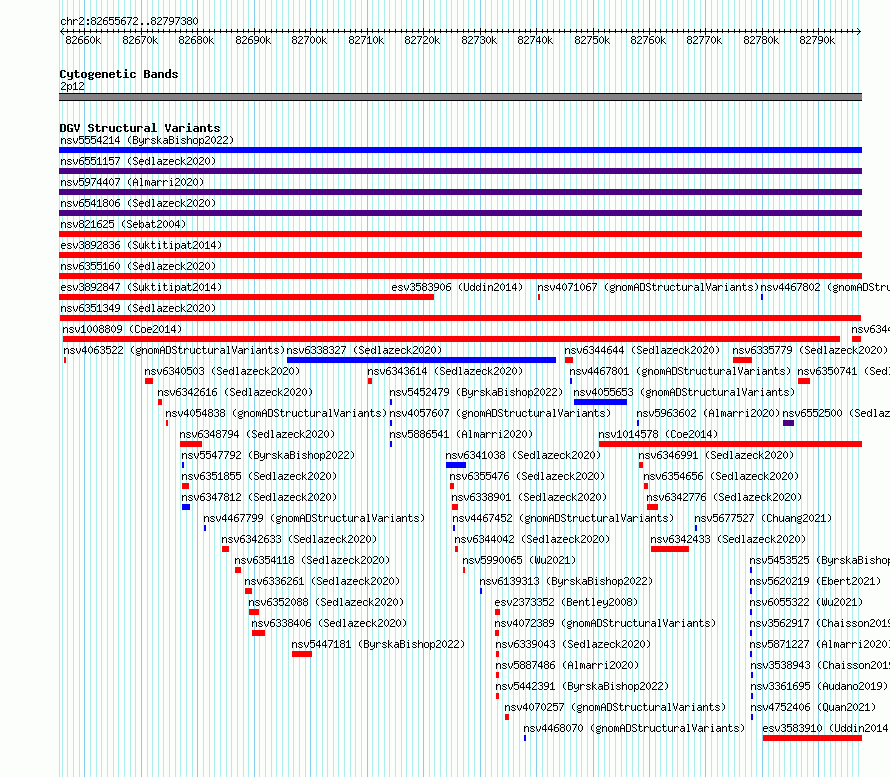Select nsv4467801 (gnomADStructuralVariants) label
The width and height of the screenshot is (890, 777).
tap(680, 371)
